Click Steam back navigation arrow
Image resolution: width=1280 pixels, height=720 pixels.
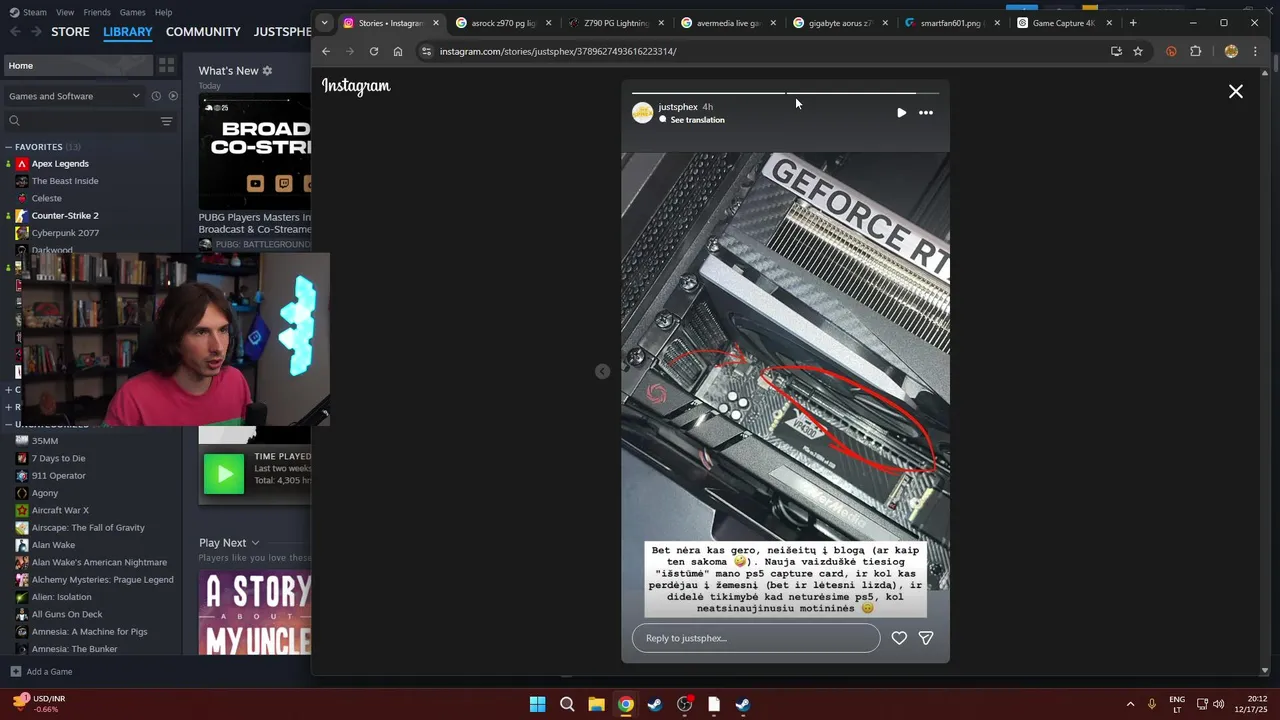15,32
